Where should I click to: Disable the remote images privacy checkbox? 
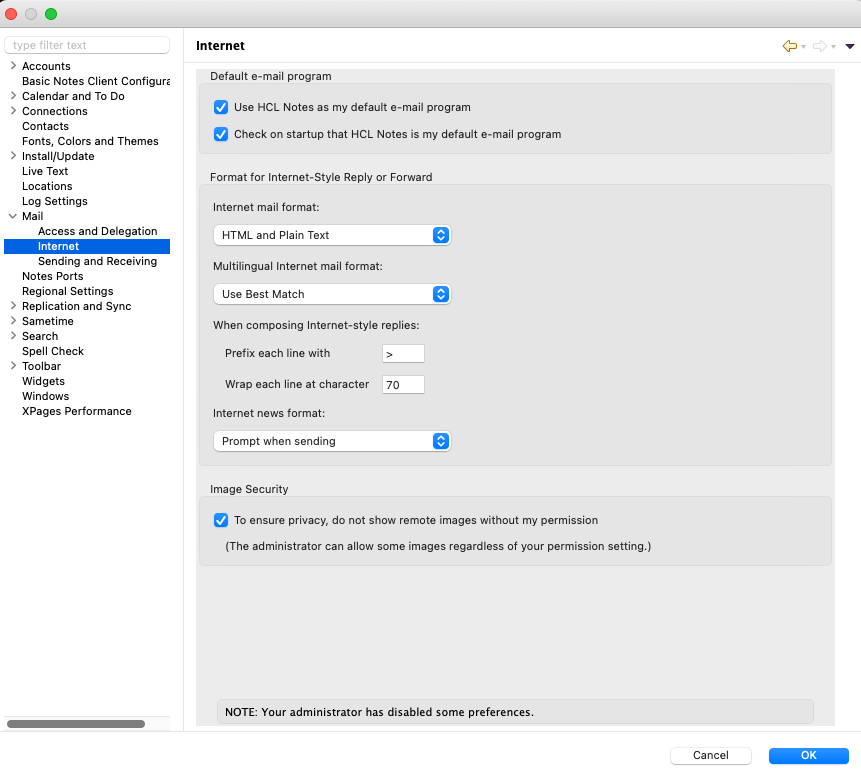[221, 520]
